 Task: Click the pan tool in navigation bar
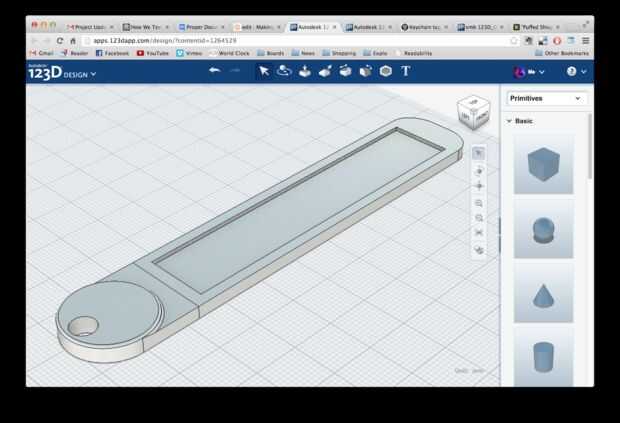[x=479, y=186]
